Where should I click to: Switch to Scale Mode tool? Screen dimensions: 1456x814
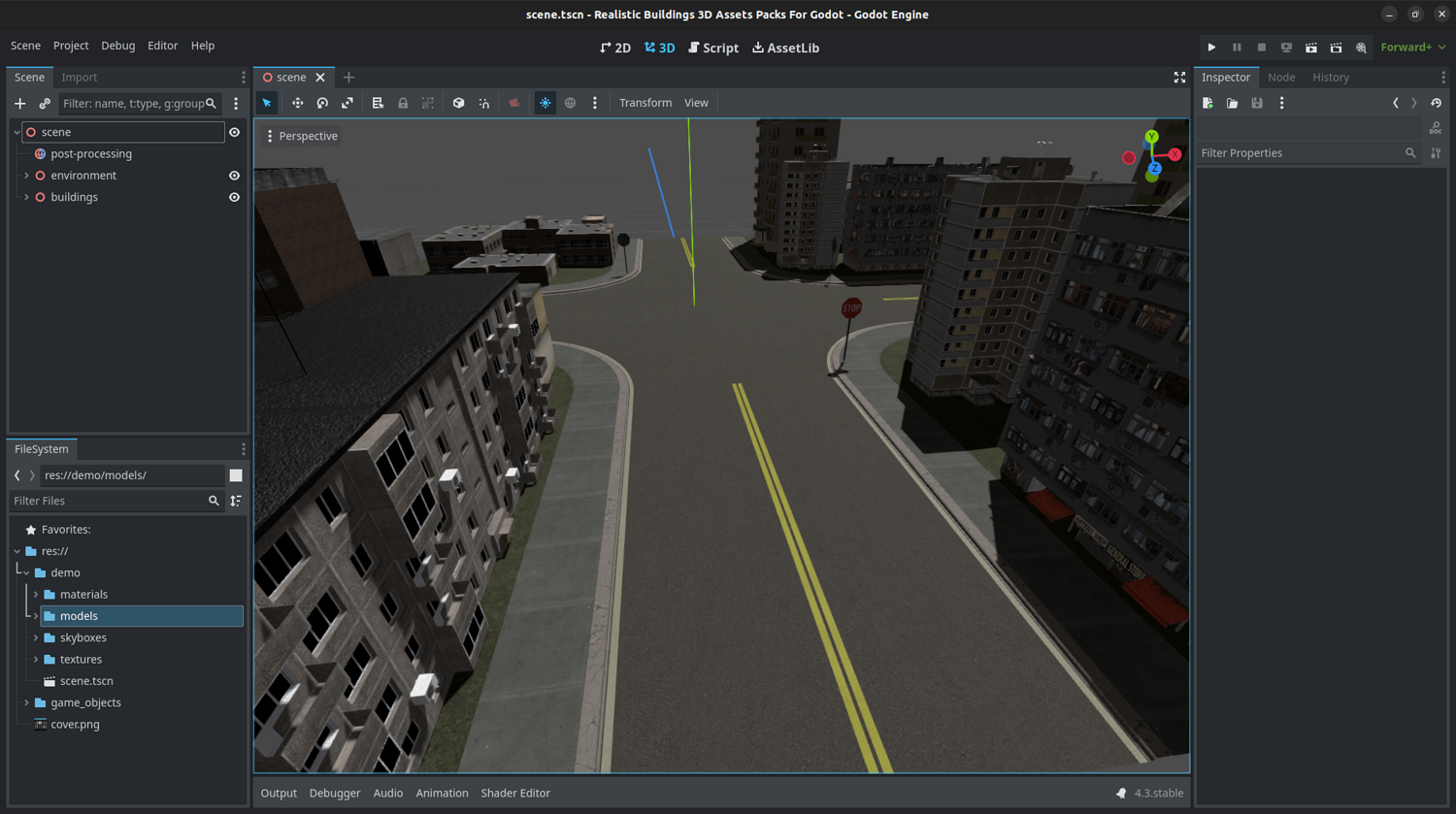coord(347,103)
